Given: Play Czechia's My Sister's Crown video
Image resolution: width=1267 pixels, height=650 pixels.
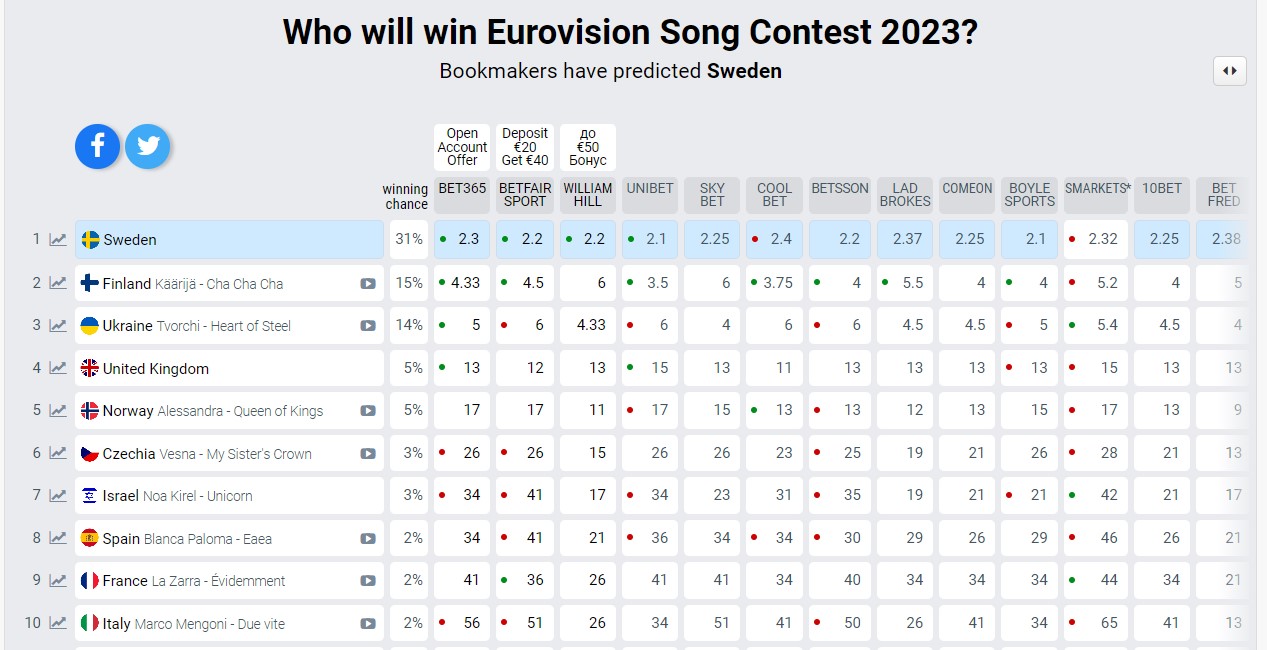Looking at the screenshot, I should (x=368, y=454).
